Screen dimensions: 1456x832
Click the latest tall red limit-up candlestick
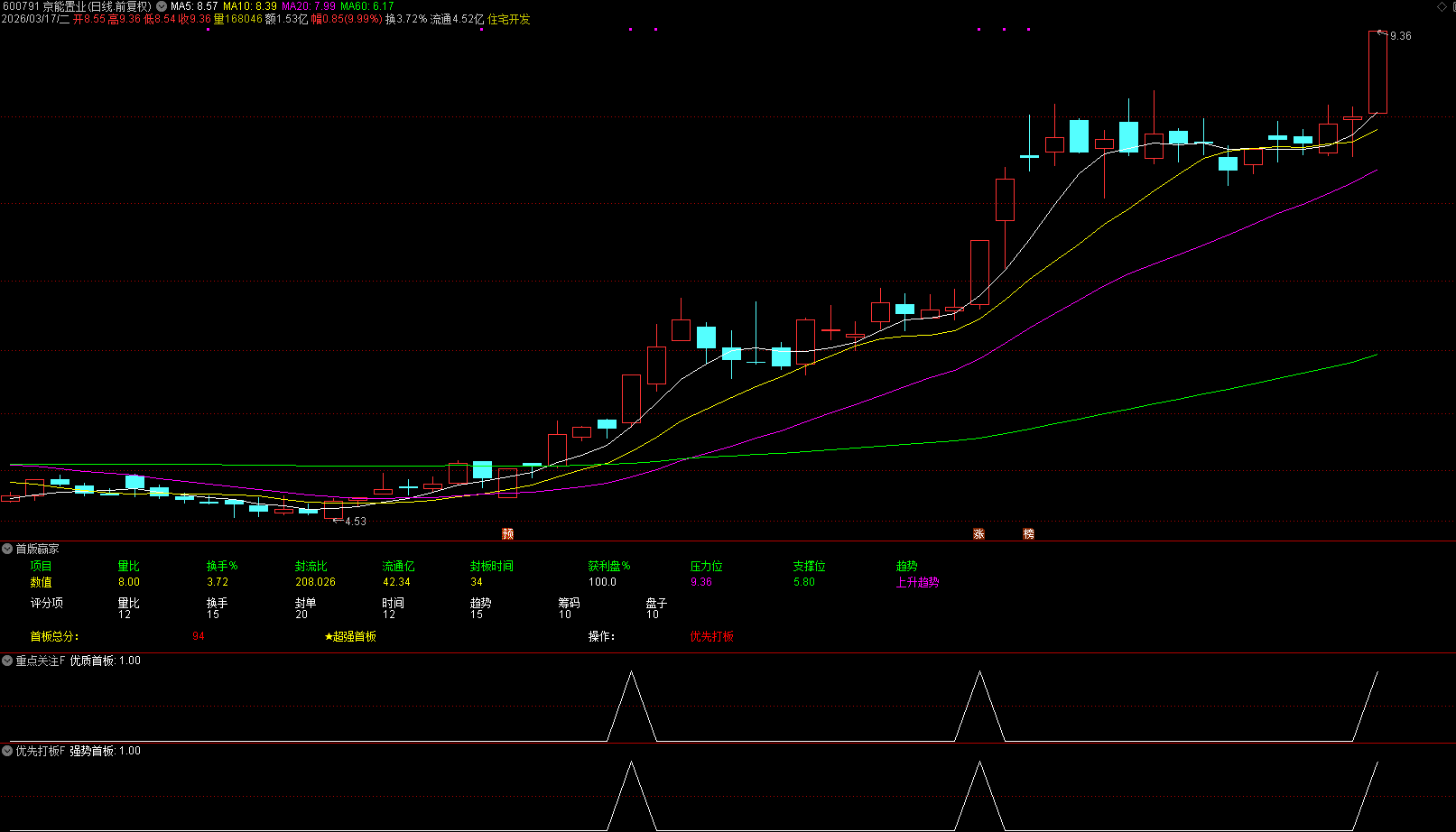click(x=1377, y=72)
